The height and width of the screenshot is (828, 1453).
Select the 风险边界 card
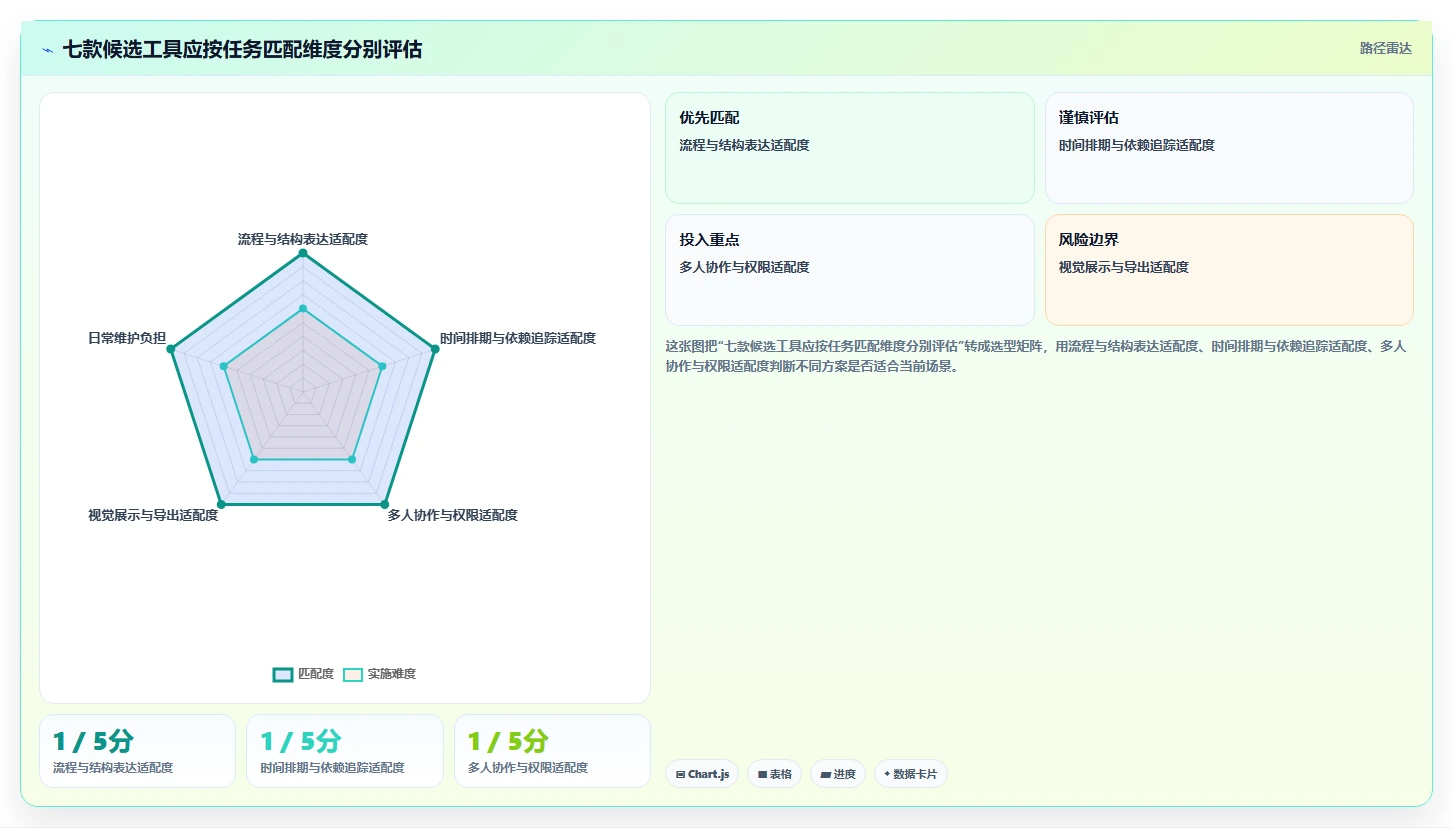[x=1229, y=270]
